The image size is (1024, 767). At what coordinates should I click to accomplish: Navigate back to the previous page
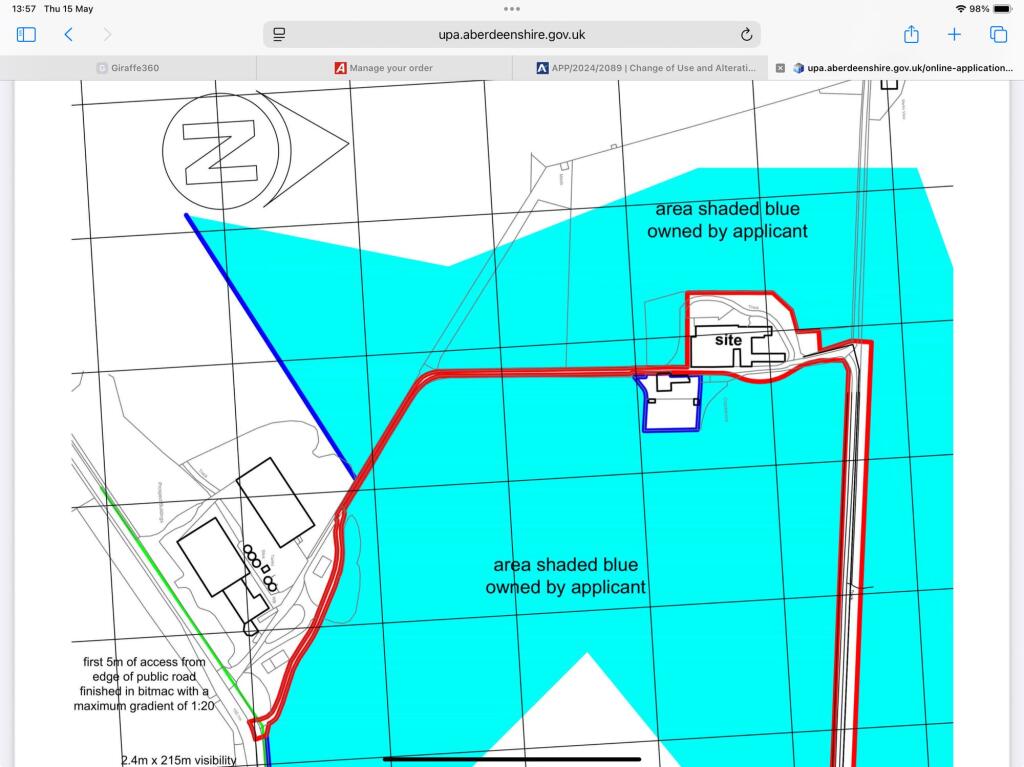[x=68, y=33]
